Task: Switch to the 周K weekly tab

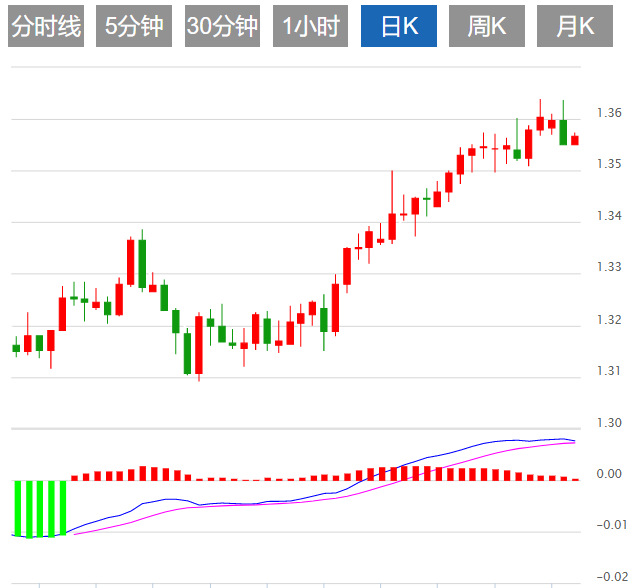Action: 487,26
